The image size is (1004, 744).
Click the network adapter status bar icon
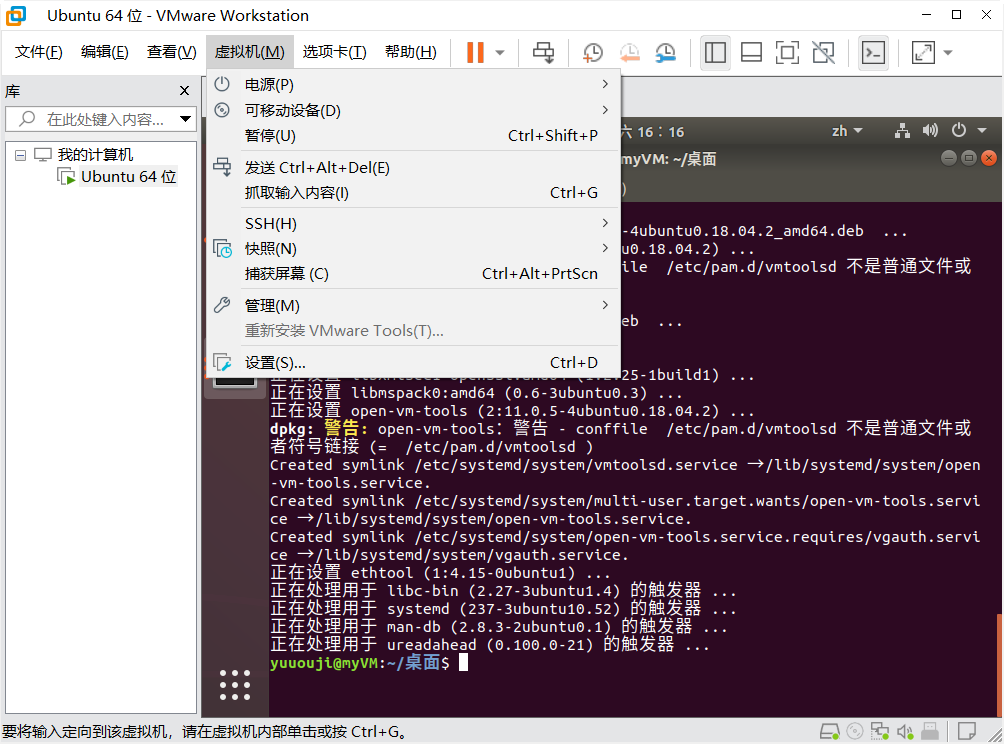point(880,731)
